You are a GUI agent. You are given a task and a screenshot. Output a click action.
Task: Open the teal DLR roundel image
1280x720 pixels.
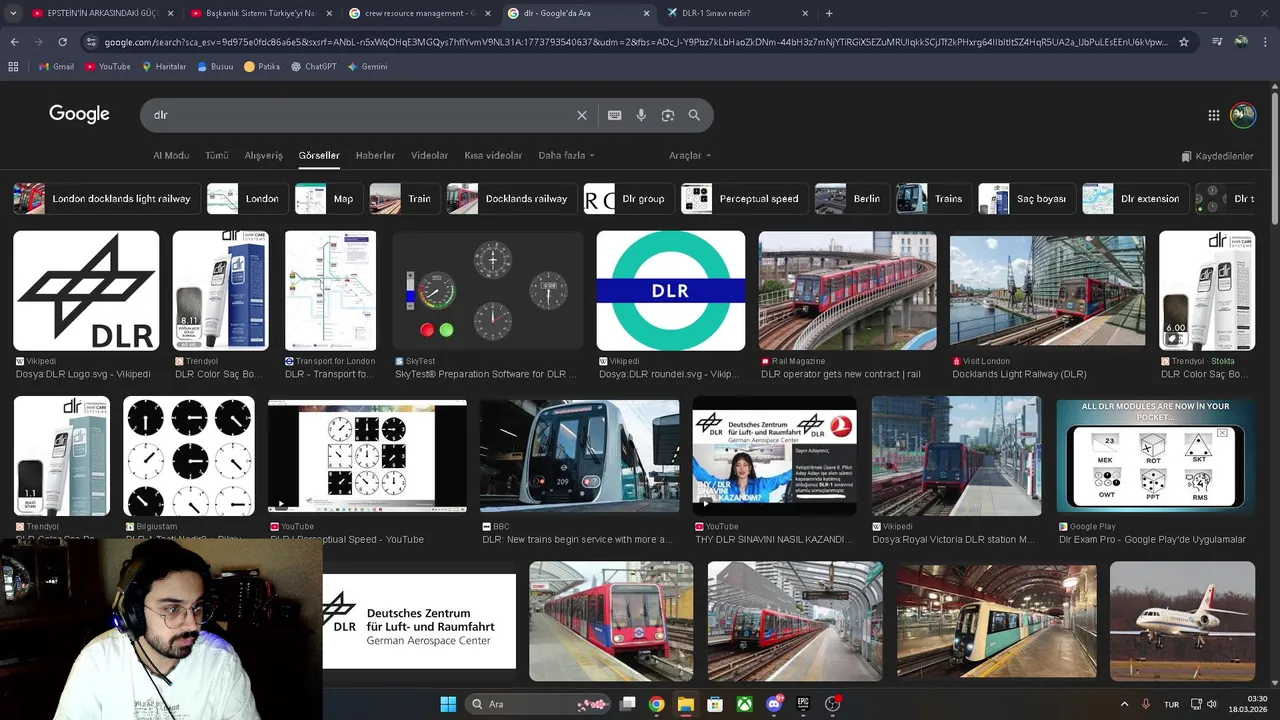click(671, 291)
